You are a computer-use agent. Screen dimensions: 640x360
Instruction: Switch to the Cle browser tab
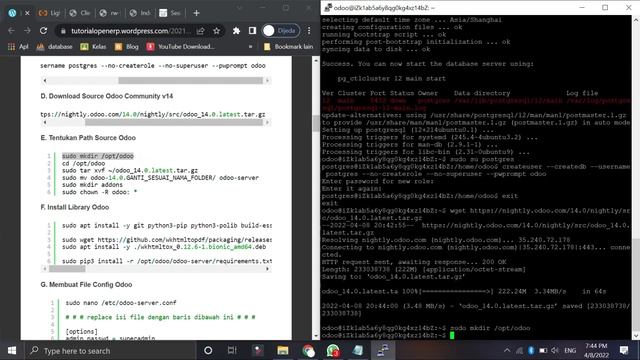80,13
